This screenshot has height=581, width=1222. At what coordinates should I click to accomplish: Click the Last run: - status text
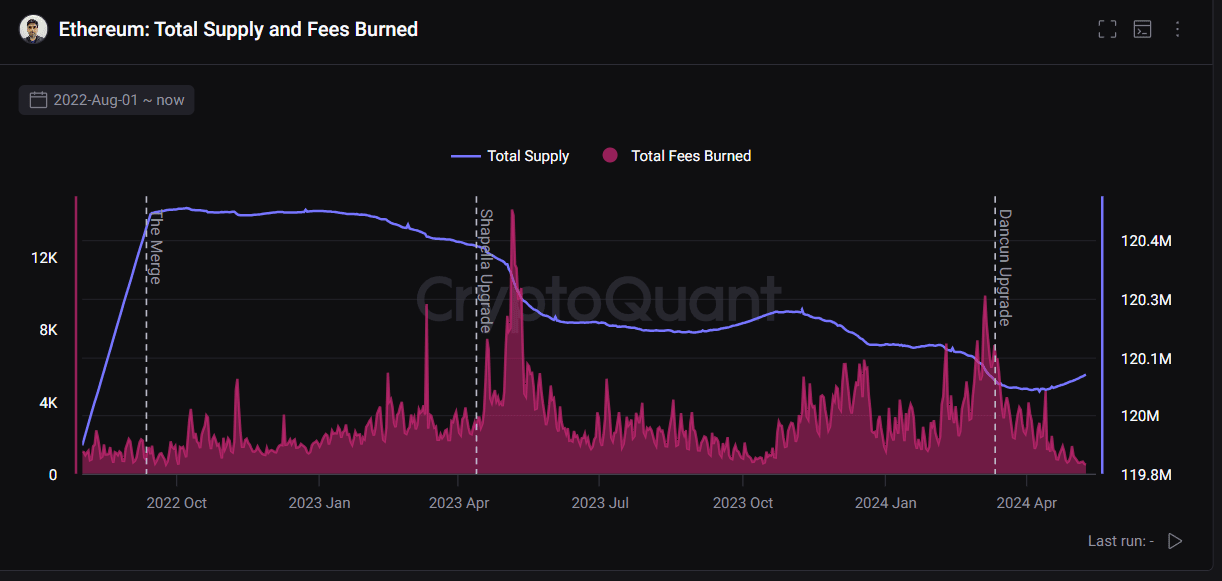(x=1121, y=541)
